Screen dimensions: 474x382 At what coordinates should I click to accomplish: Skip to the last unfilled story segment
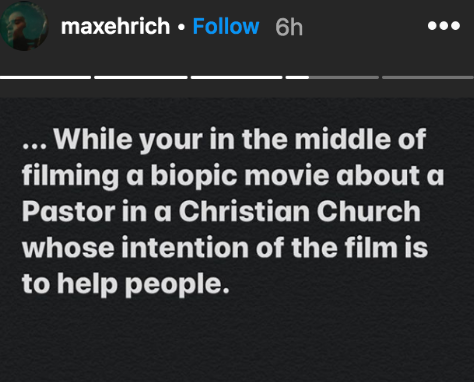tap(428, 78)
